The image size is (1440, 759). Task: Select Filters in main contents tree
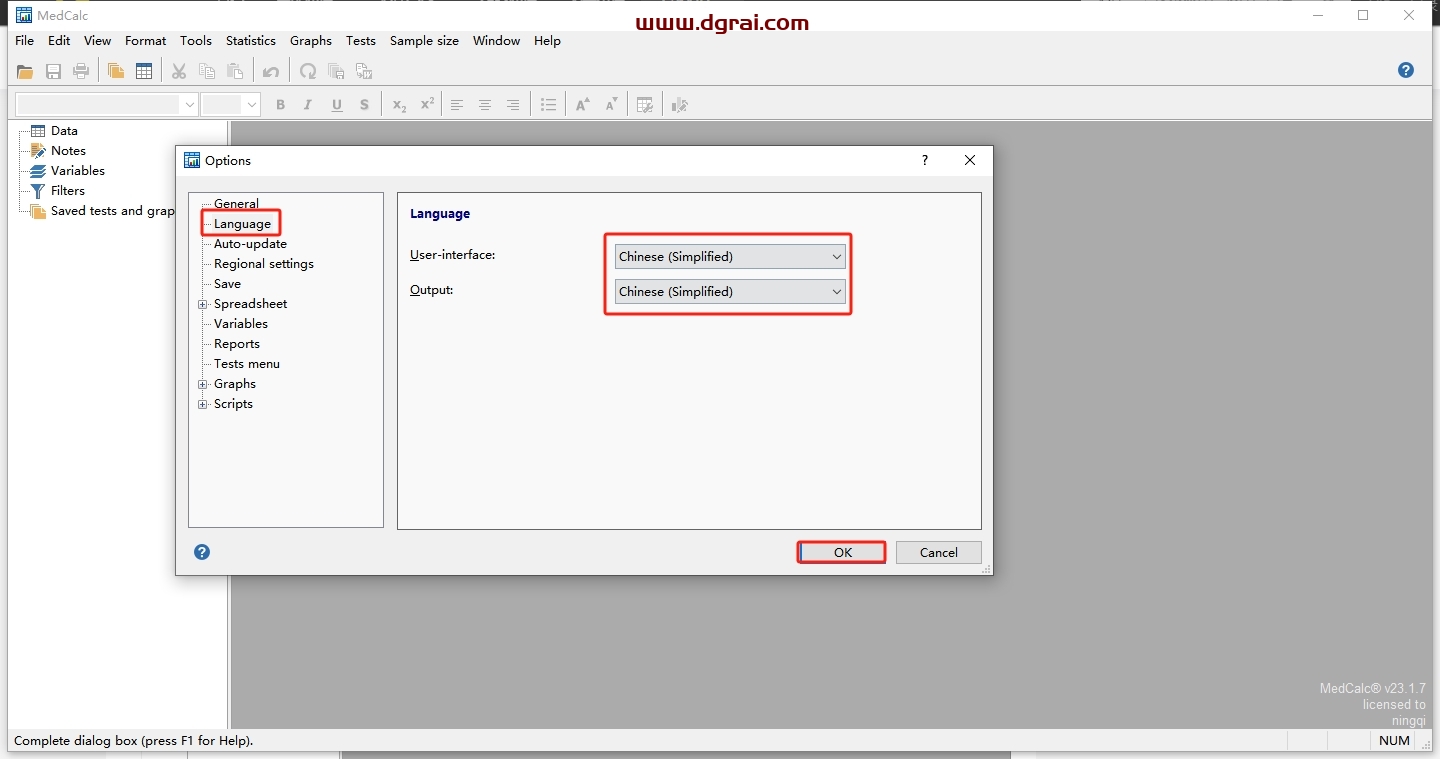(x=68, y=191)
